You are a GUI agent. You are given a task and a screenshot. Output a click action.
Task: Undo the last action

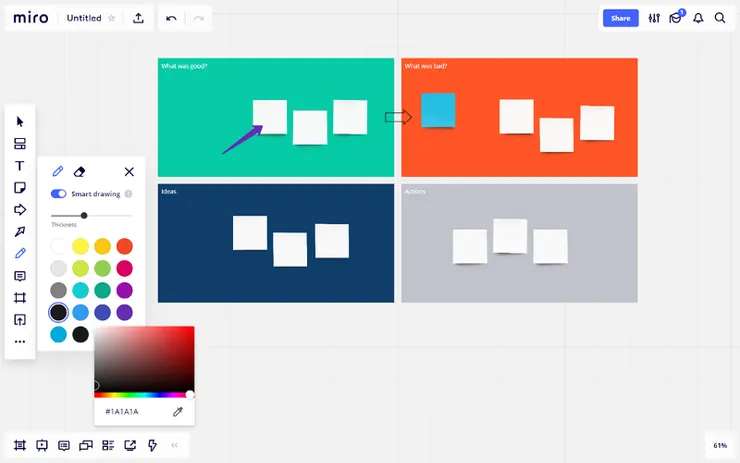(x=171, y=18)
